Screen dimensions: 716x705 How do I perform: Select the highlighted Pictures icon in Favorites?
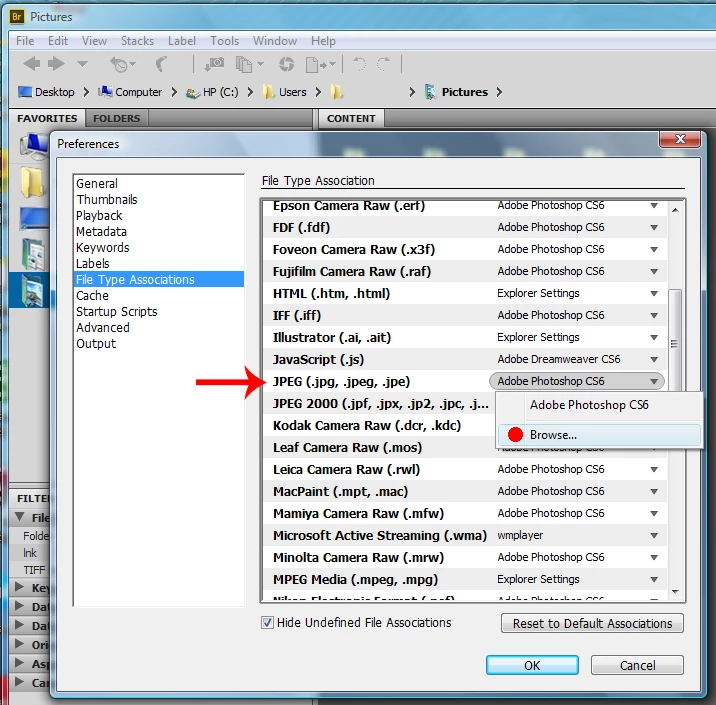32,291
